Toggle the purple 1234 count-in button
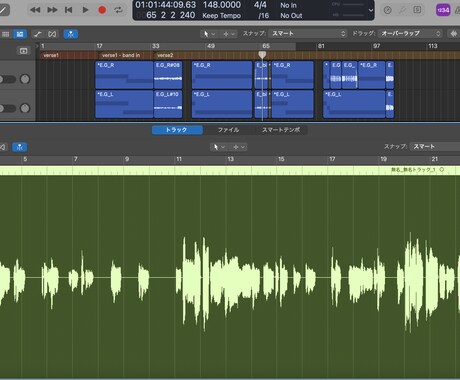This screenshot has width=460, height=380. click(443, 10)
